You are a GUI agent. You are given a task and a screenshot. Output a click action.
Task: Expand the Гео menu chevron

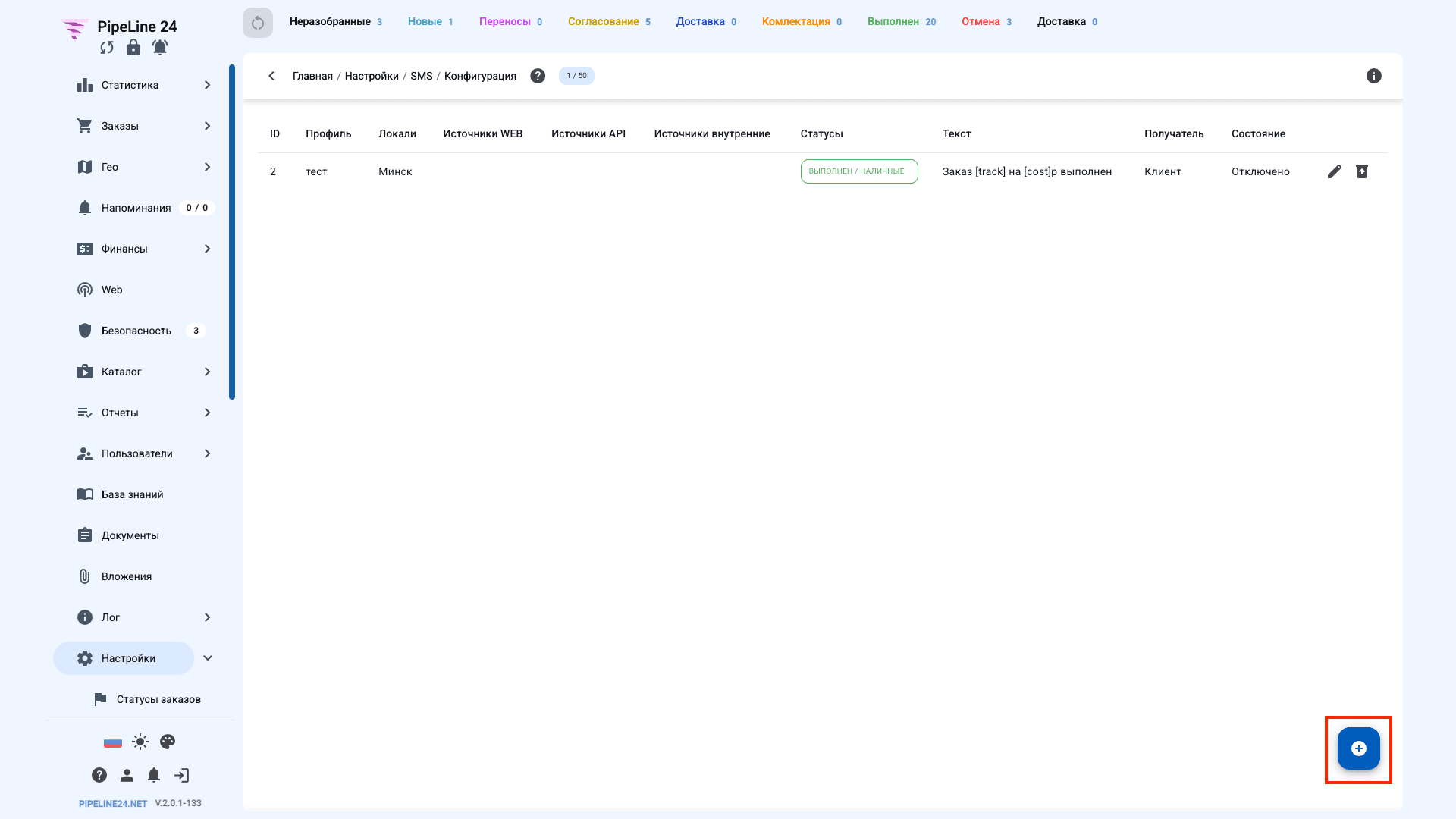[x=208, y=167]
